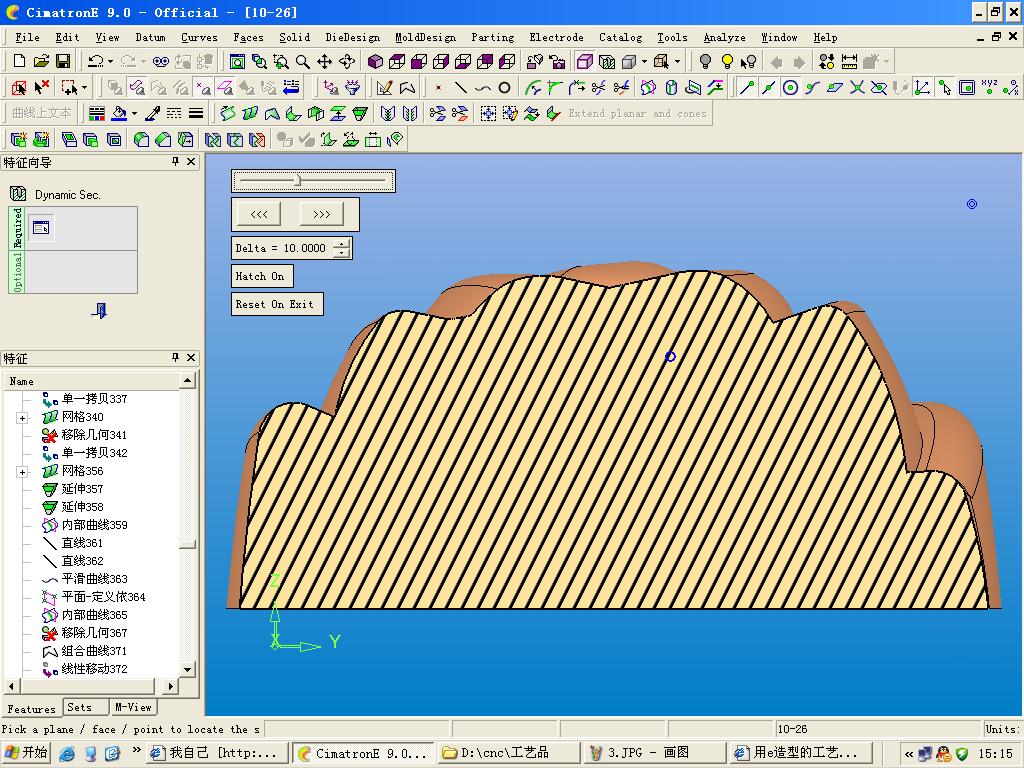This screenshot has width=1024, height=768.
Task: Select the Rotate view tool
Action: point(347,61)
